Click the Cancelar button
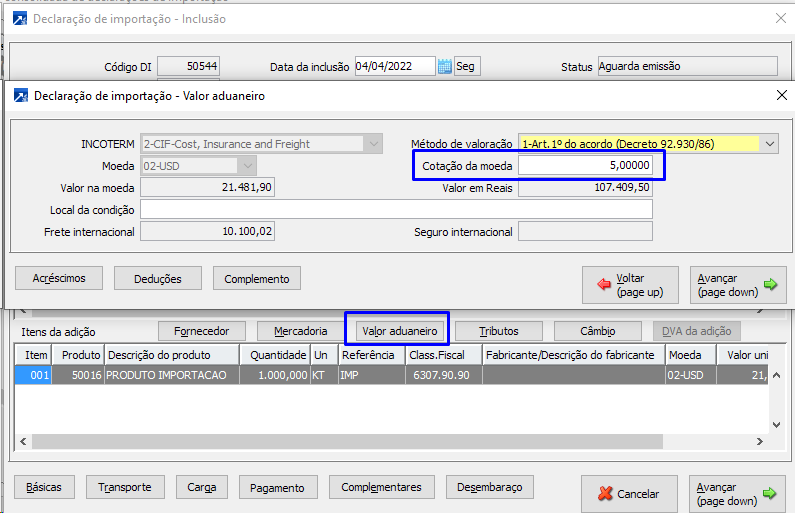The height and width of the screenshot is (513, 795). (x=629, y=494)
